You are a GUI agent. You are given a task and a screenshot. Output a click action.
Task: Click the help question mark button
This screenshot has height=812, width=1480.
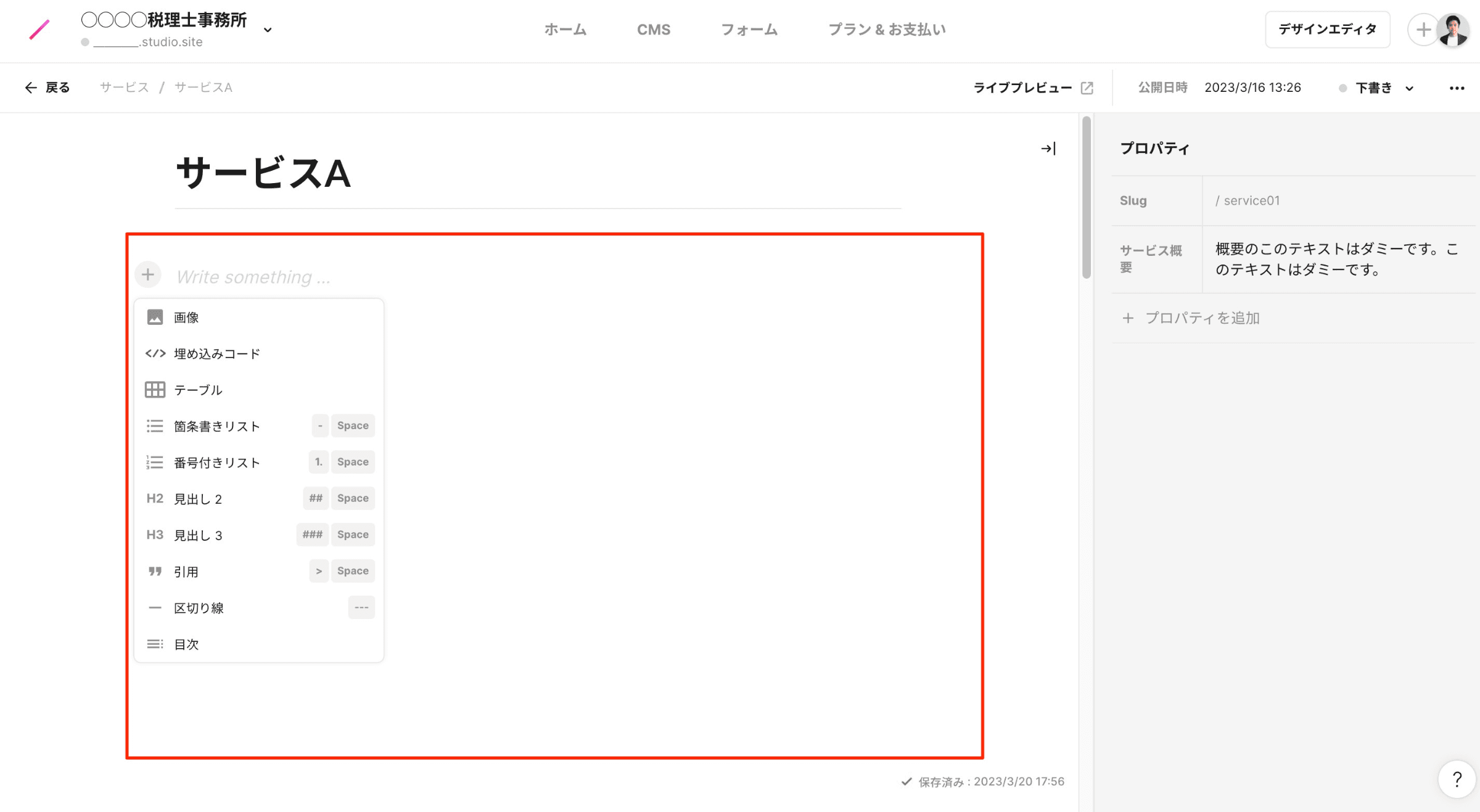(1457, 779)
